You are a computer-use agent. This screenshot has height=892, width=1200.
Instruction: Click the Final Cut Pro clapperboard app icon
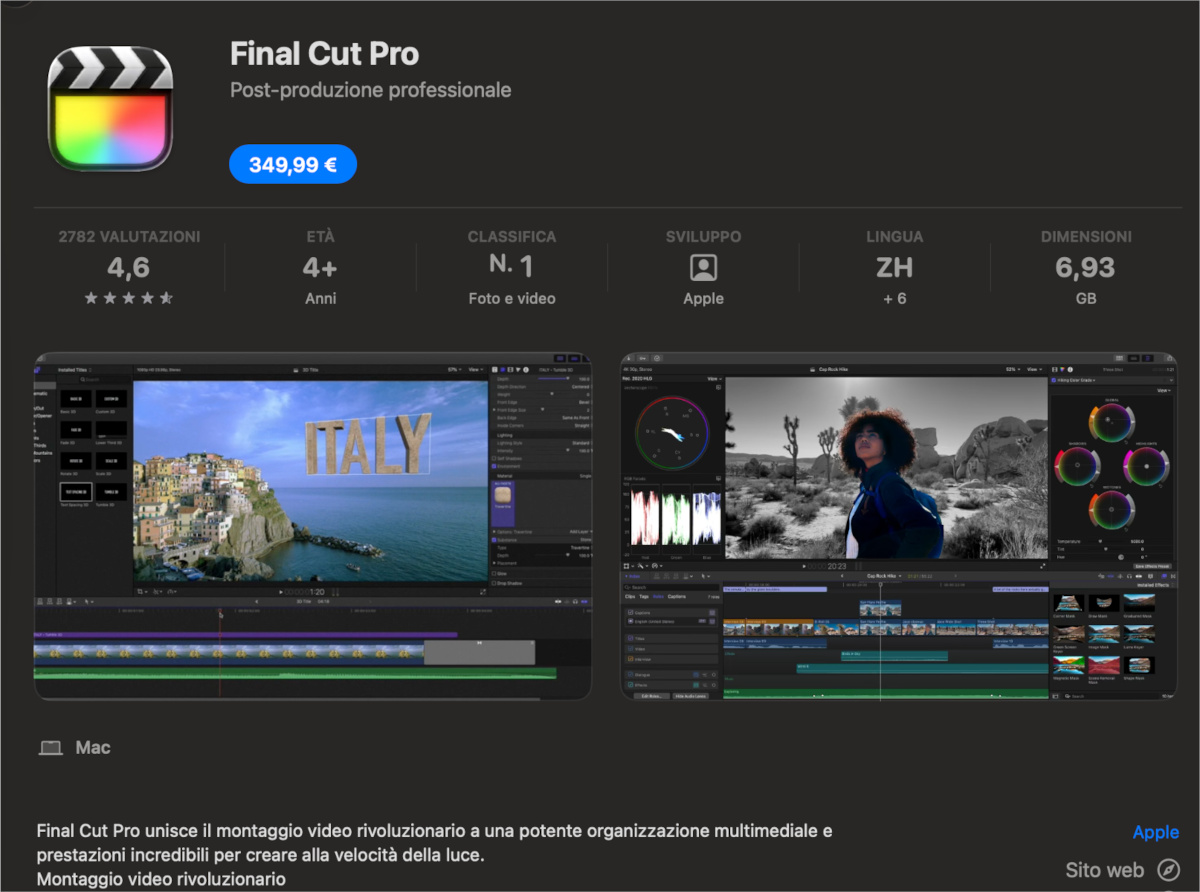pyautogui.click(x=110, y=108)
